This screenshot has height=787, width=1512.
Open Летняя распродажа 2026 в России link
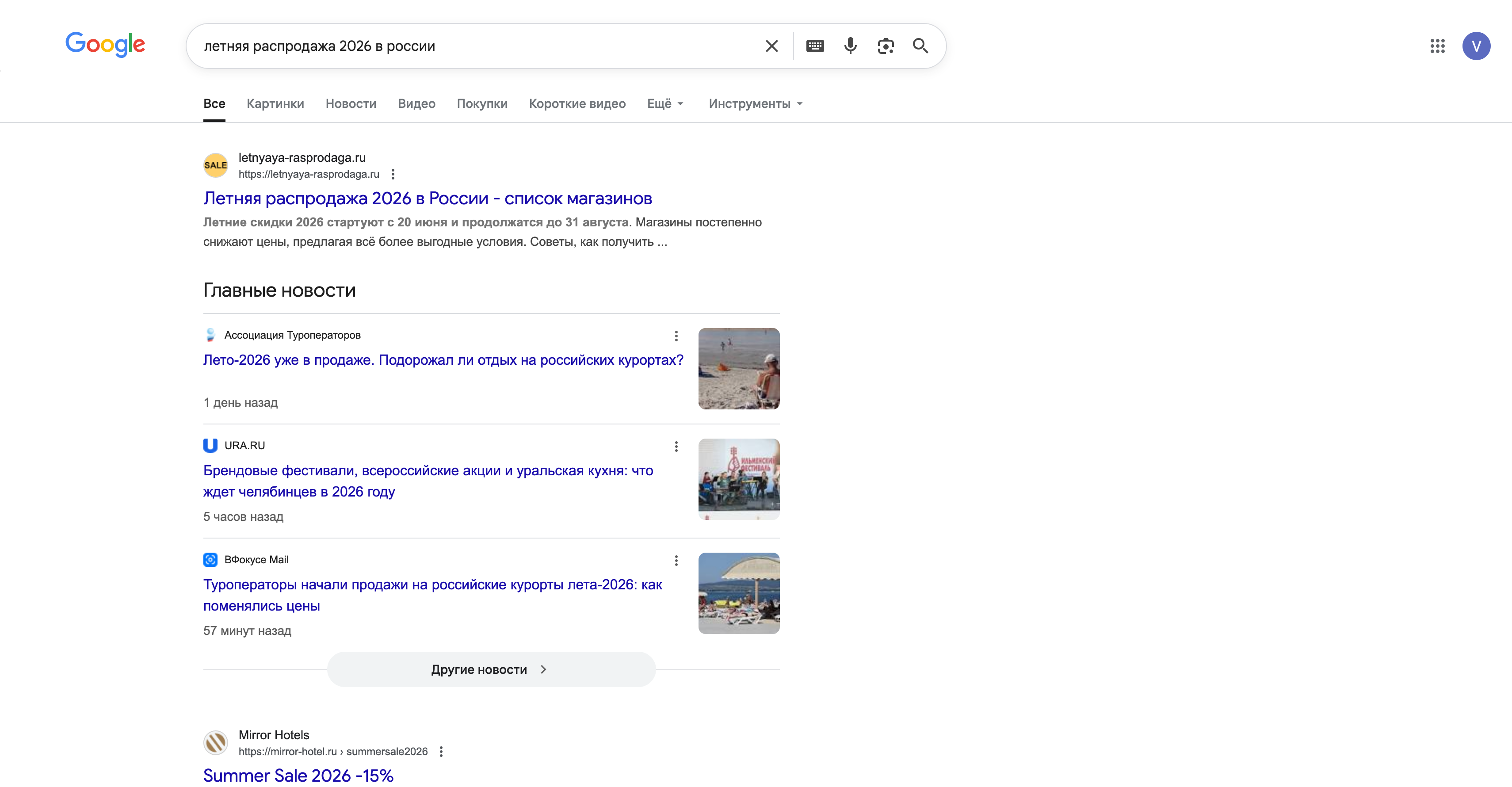click(428, 199)
